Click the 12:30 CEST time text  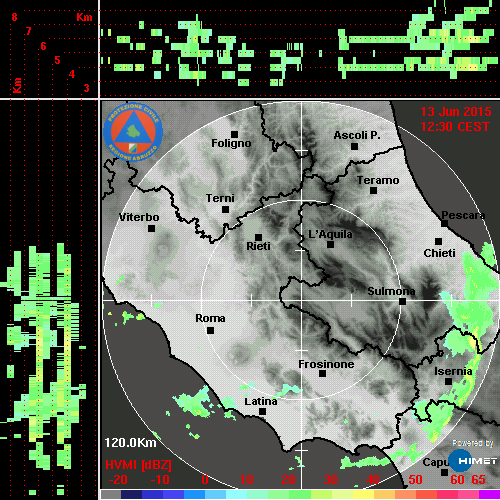coord(455,127)
